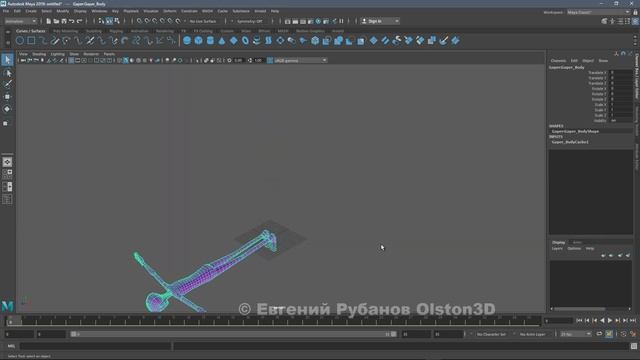Open the Windows menu
Screen dimensions: 640x360
pos(99,11)
